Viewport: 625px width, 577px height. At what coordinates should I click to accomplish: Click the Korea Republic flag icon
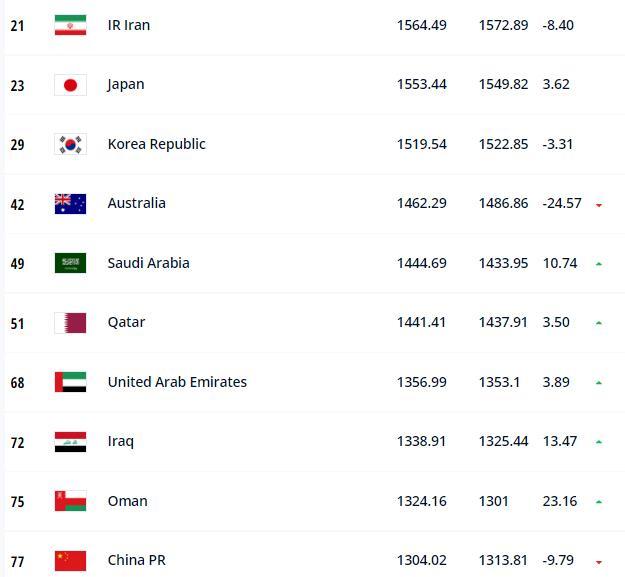point(70,144)
